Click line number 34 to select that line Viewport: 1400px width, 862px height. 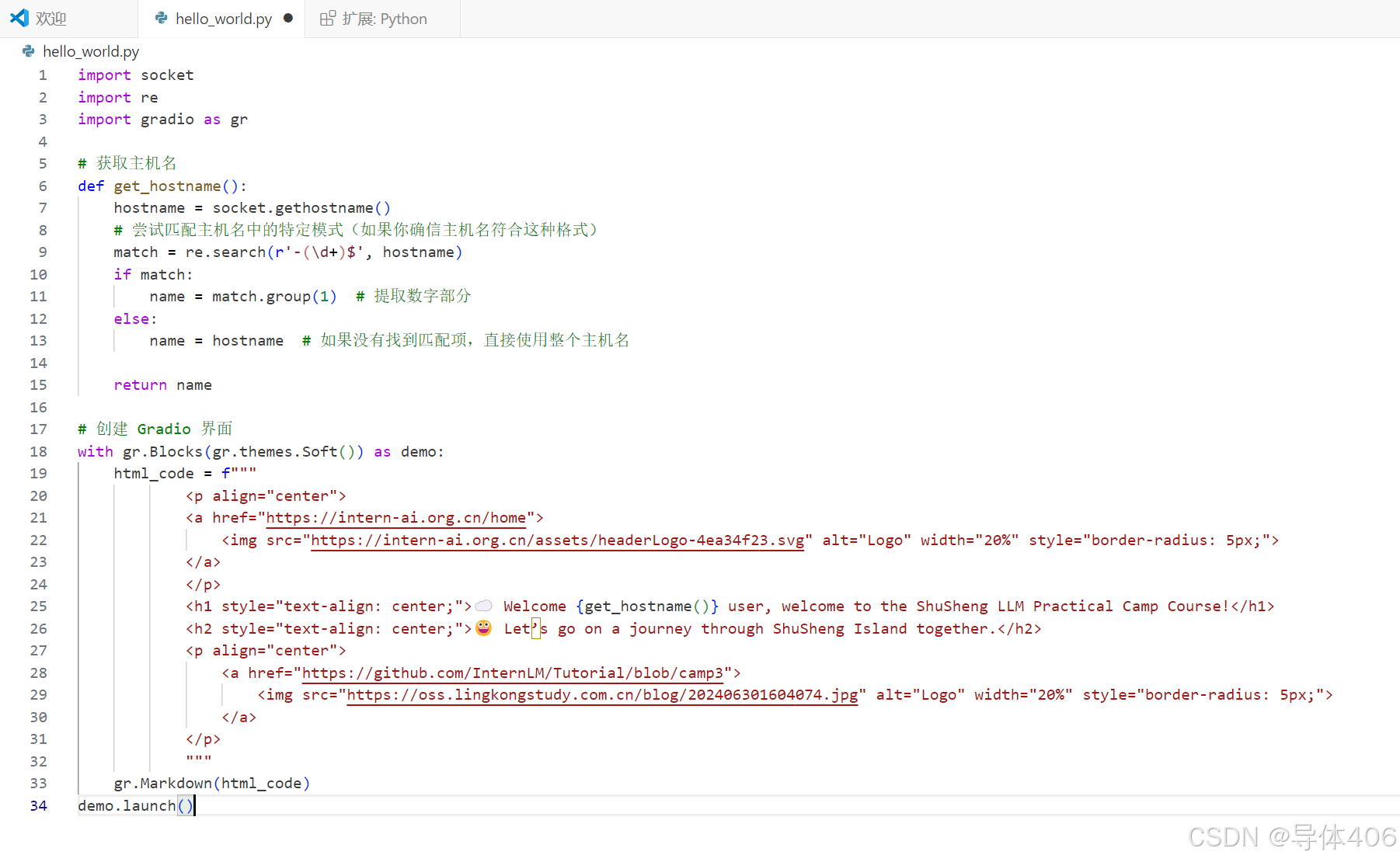click(38, 805)
